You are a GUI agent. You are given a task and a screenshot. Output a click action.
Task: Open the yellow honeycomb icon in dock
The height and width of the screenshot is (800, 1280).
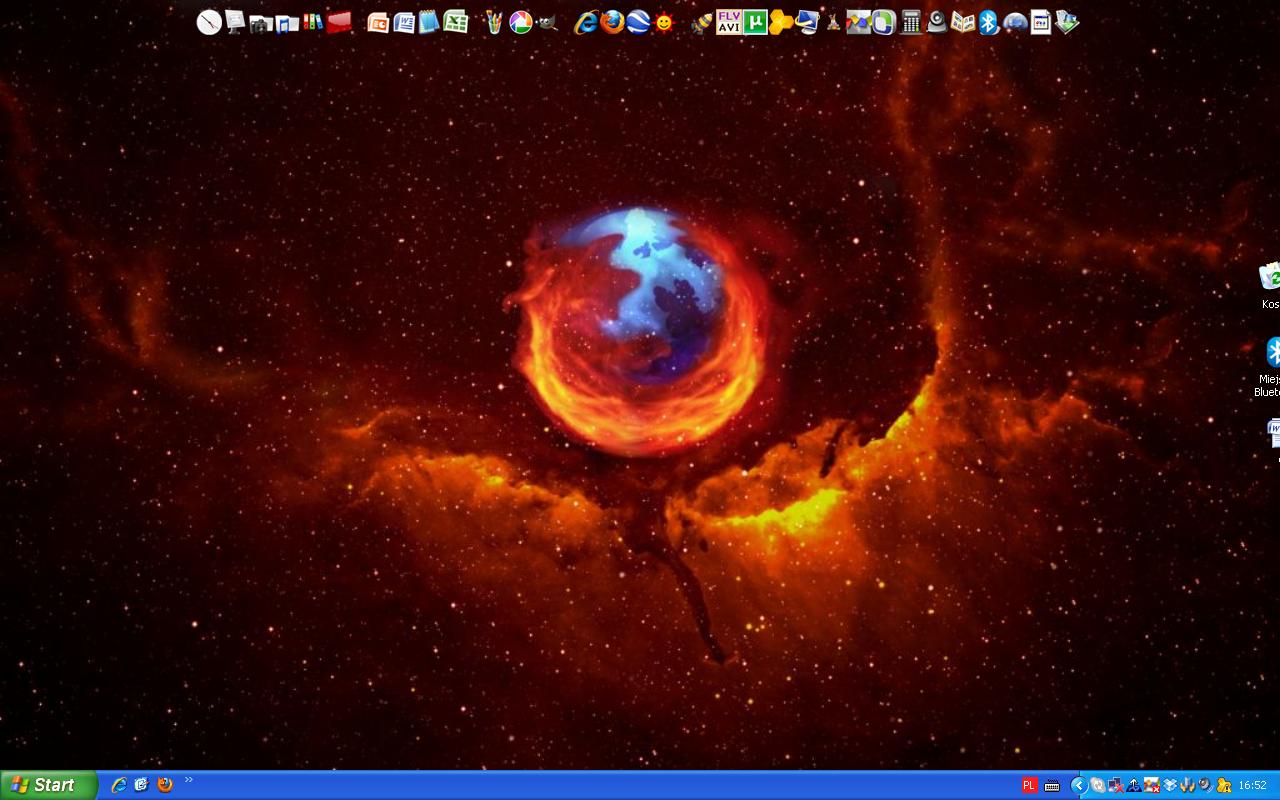click(781, 22)
